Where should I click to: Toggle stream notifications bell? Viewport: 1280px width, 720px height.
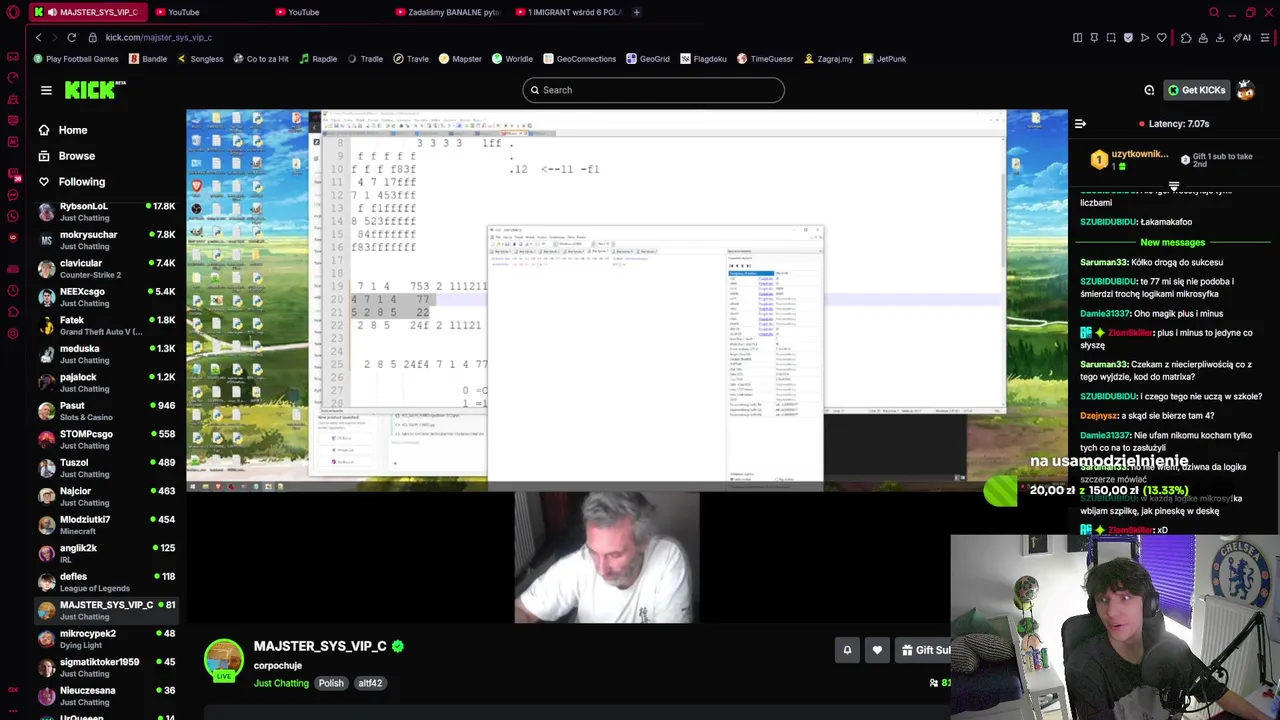(x=847, y=650)
